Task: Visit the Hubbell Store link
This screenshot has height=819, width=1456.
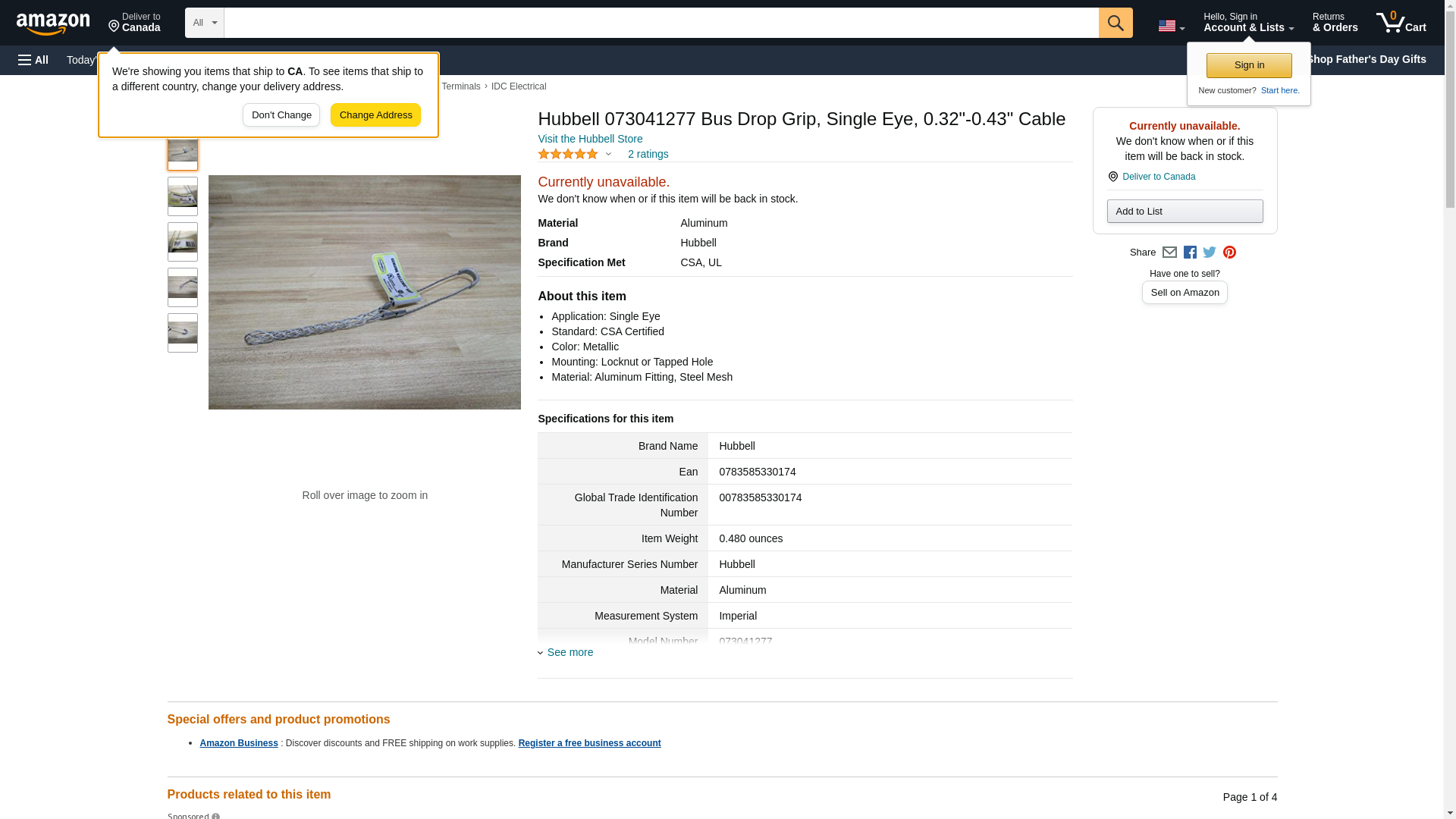Action: pos(590,139)
